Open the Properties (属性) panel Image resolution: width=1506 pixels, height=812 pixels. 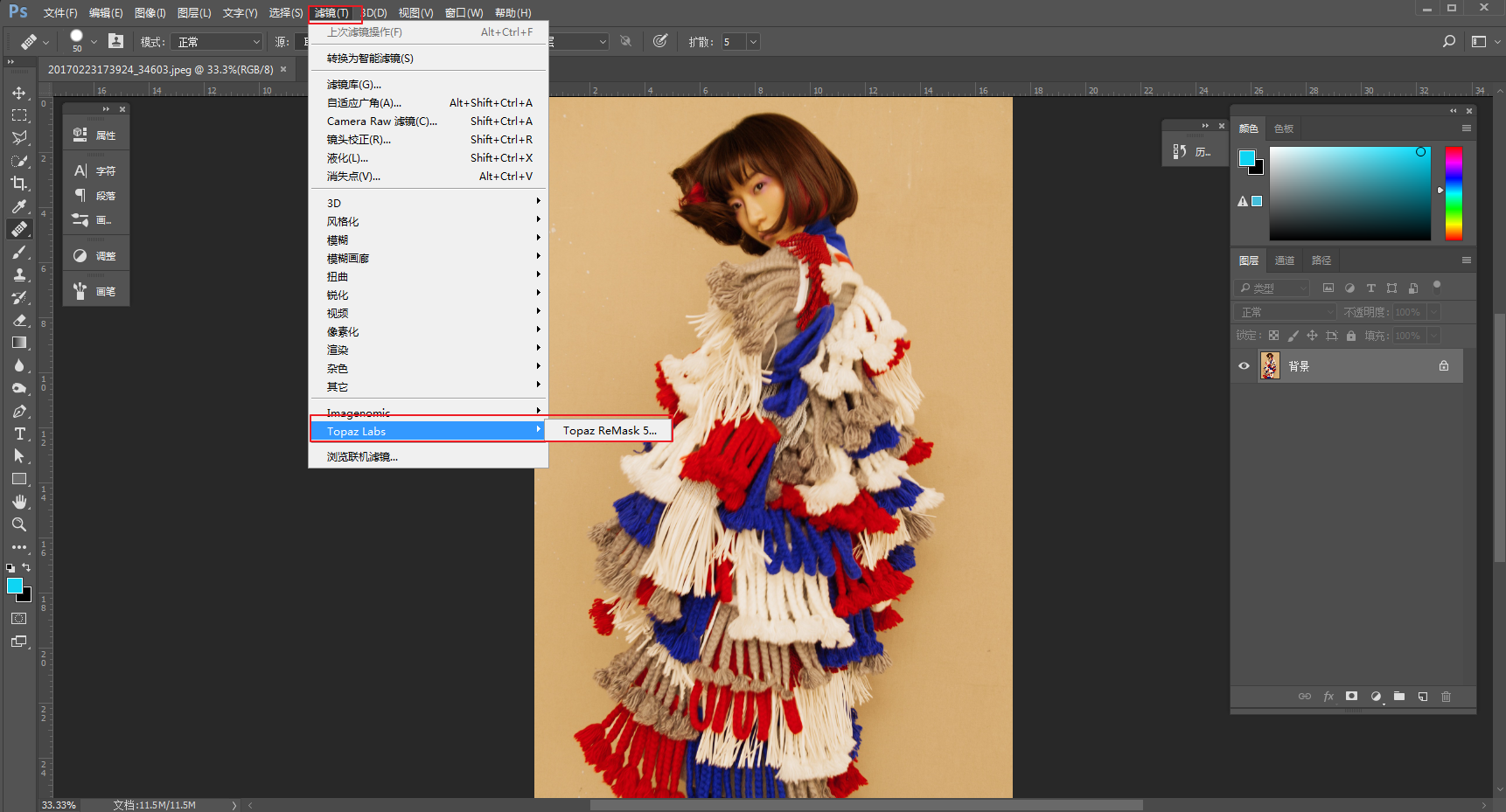pyautogui.click(x=96, y=135)
